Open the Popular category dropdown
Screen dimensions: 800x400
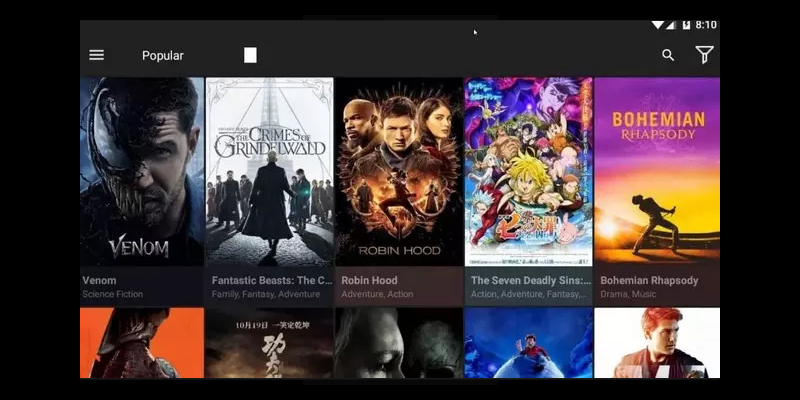pos(163,56)
